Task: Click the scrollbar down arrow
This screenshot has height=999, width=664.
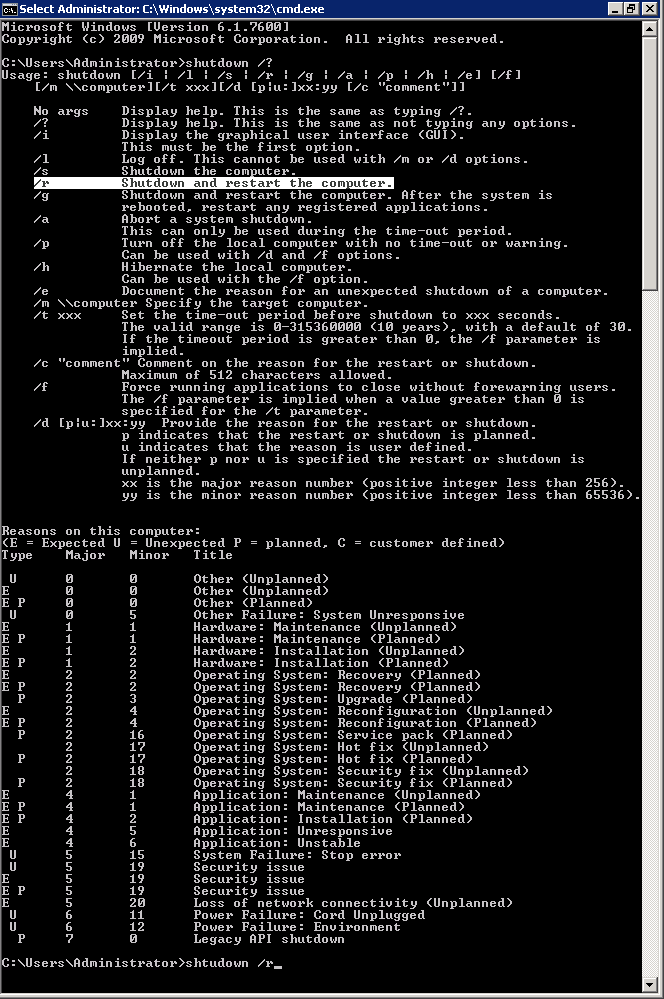Action: pyautogui.click(x=649, y=984)
